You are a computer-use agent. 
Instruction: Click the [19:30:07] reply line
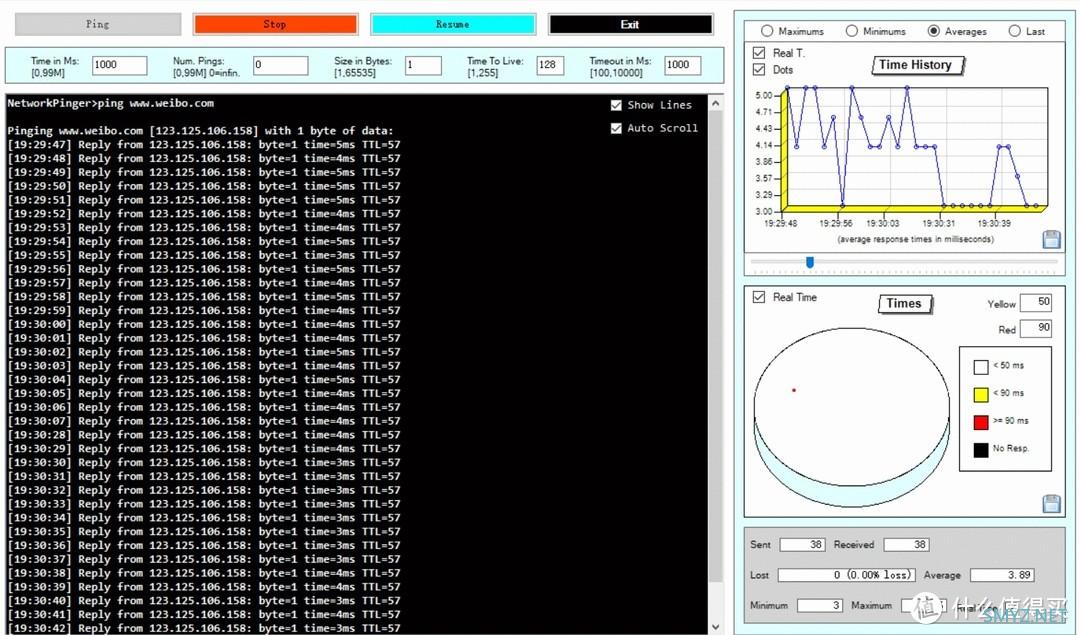[x=204, y=421]
